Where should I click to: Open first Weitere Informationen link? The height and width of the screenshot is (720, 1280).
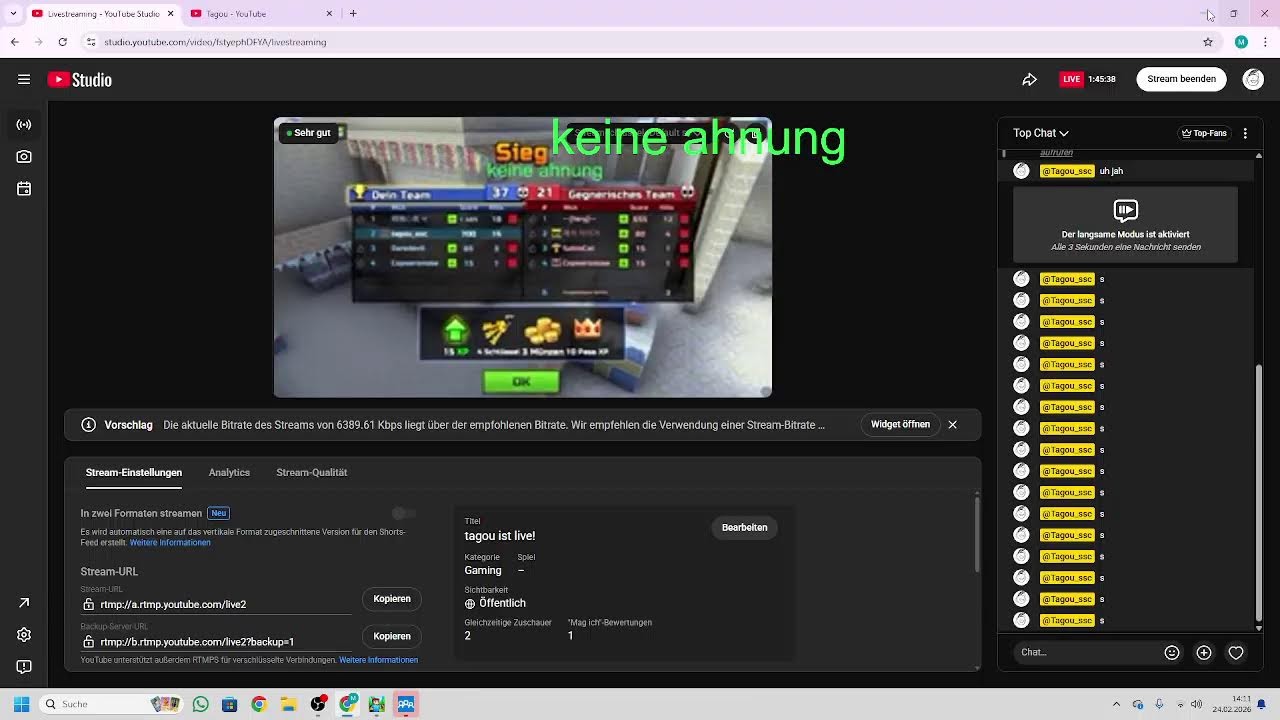point(170,543)
